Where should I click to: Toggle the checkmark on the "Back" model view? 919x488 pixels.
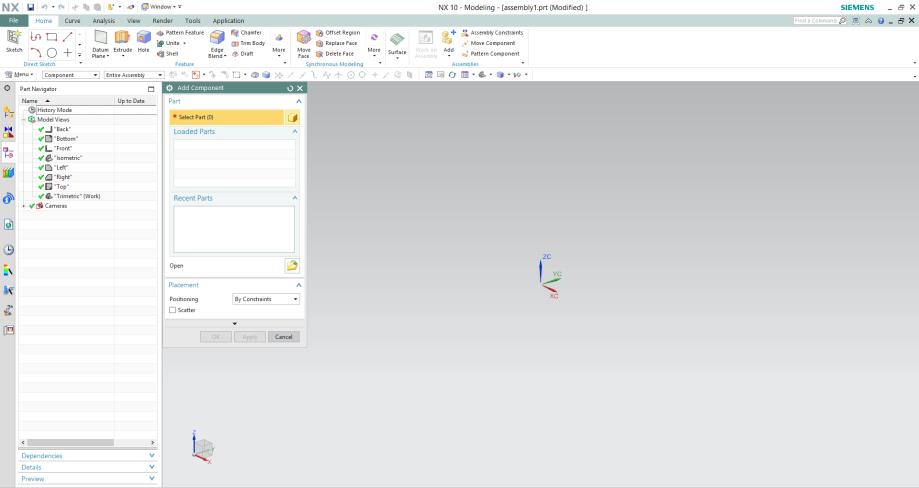[41, 129]
